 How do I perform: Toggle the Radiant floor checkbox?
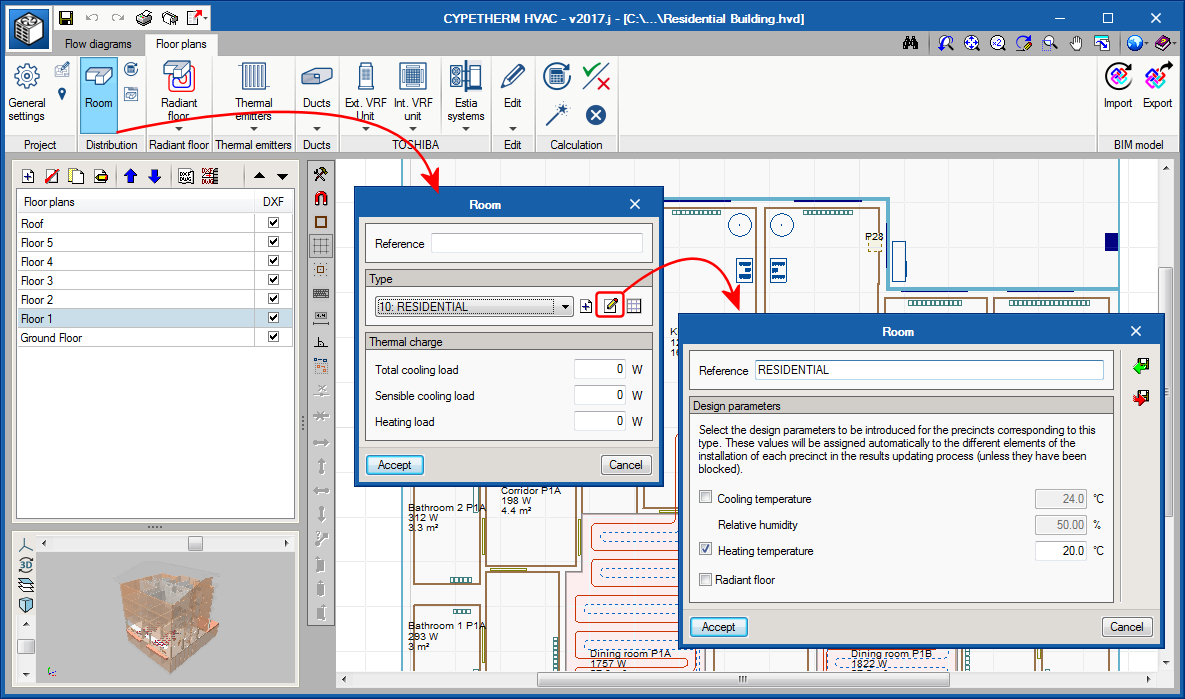706,579
